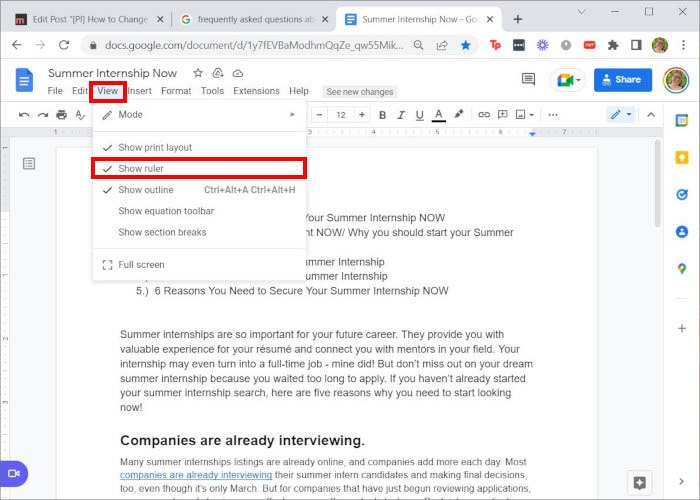This screenshot has width=700, height=500.
Task: Toggle underline formatting
Action: pos(420,115)
